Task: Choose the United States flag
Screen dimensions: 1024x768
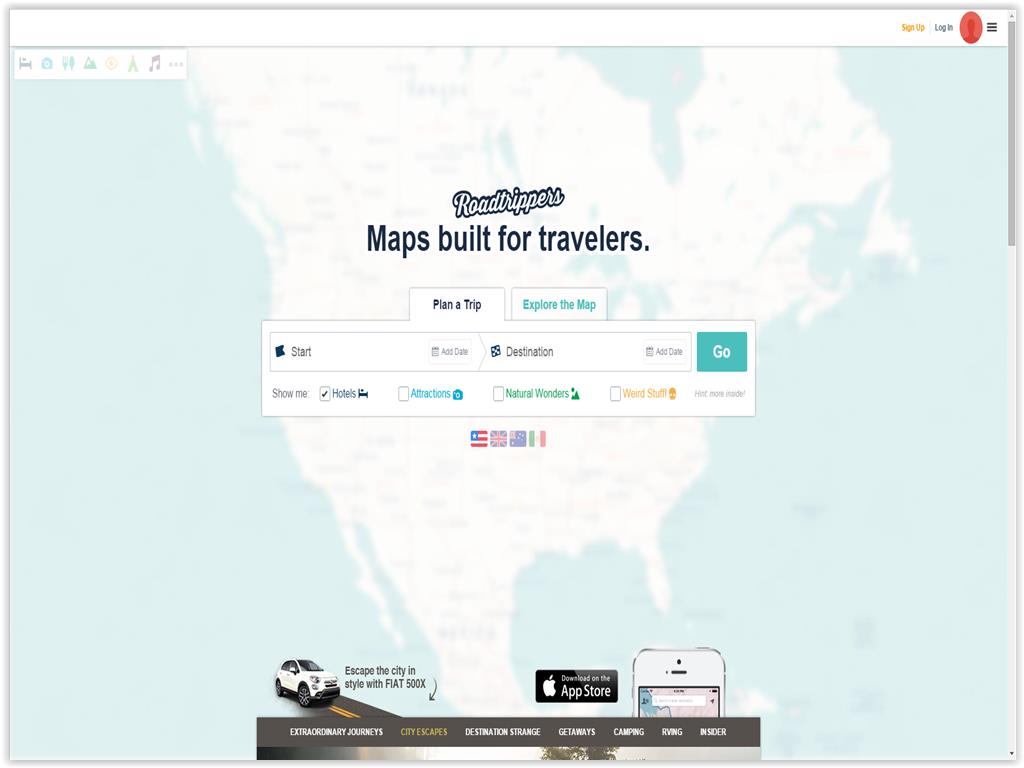Action: coord(479,439)
